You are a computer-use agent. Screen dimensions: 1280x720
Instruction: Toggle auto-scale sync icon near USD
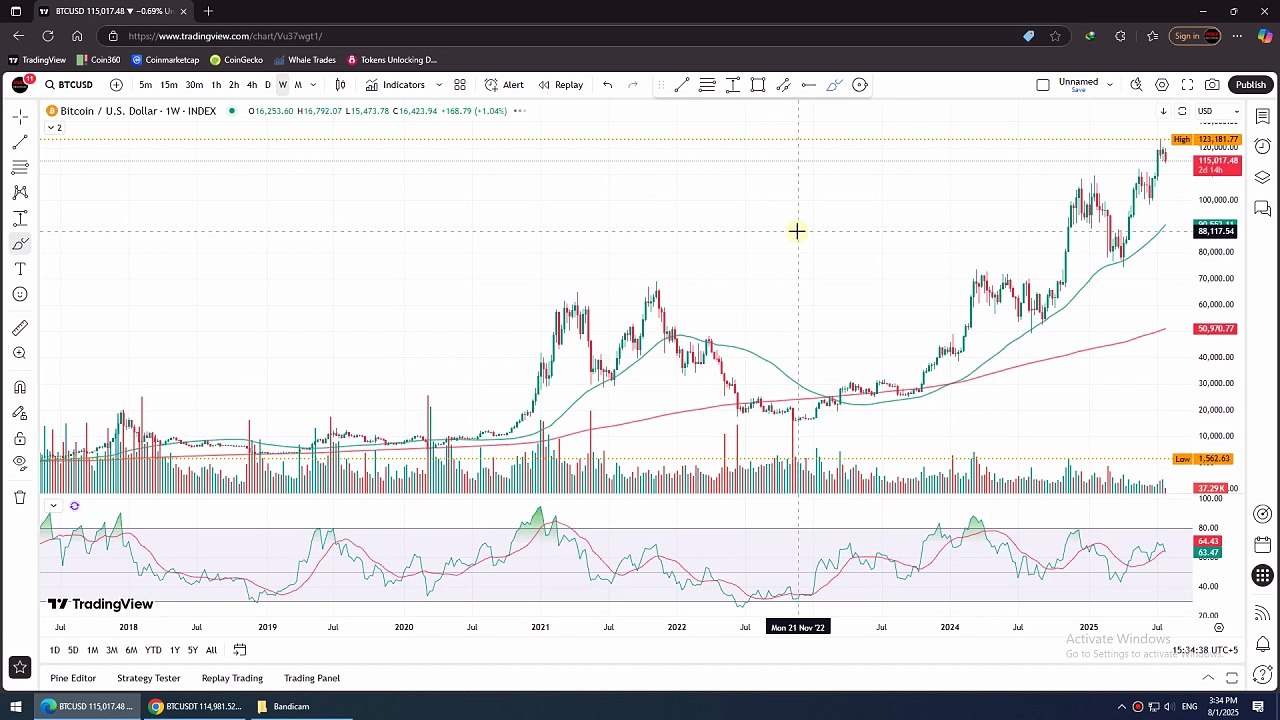pos(1182,111)
